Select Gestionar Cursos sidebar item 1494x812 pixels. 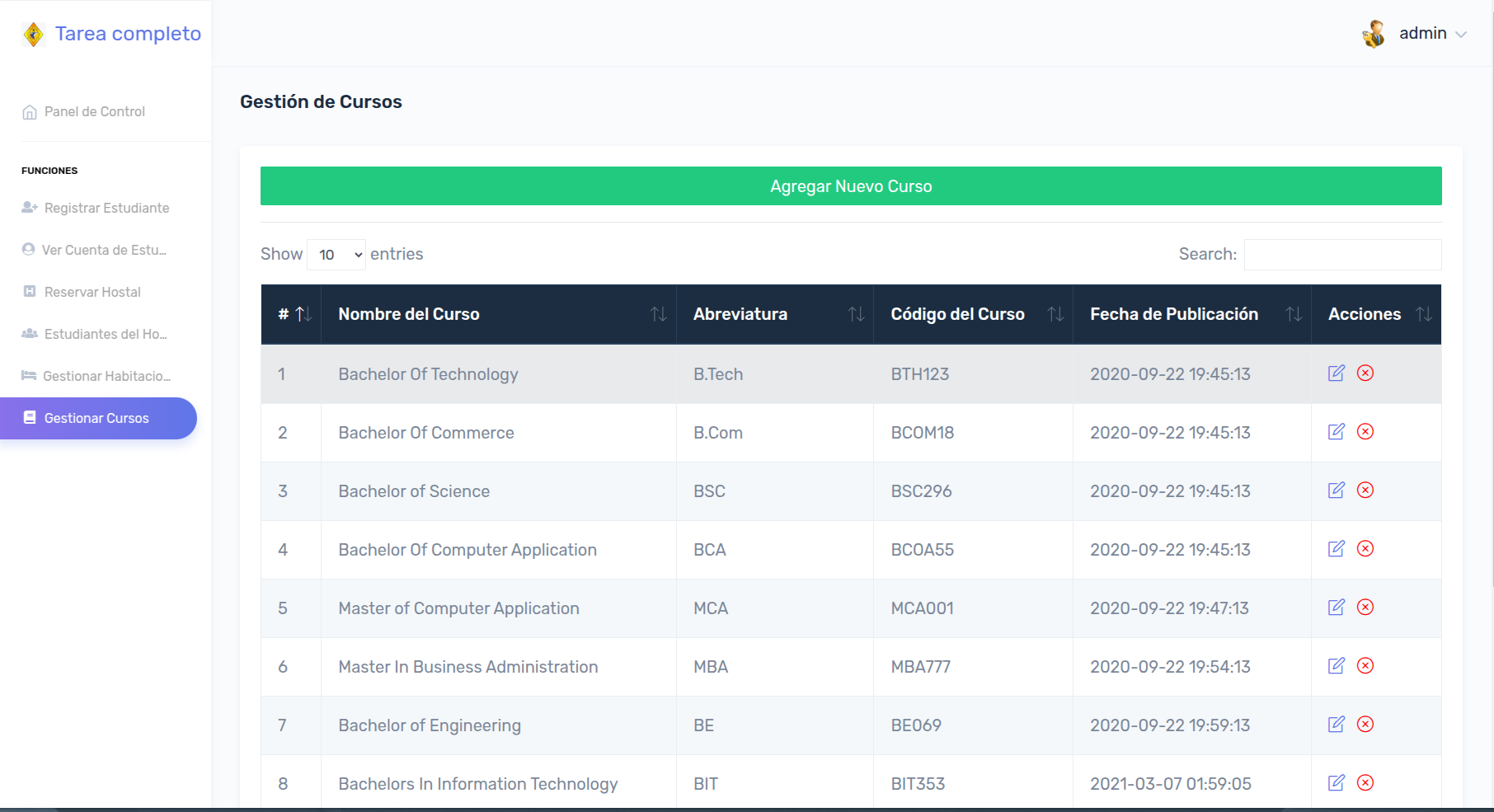pyautogui.click(x=96, y=418)
